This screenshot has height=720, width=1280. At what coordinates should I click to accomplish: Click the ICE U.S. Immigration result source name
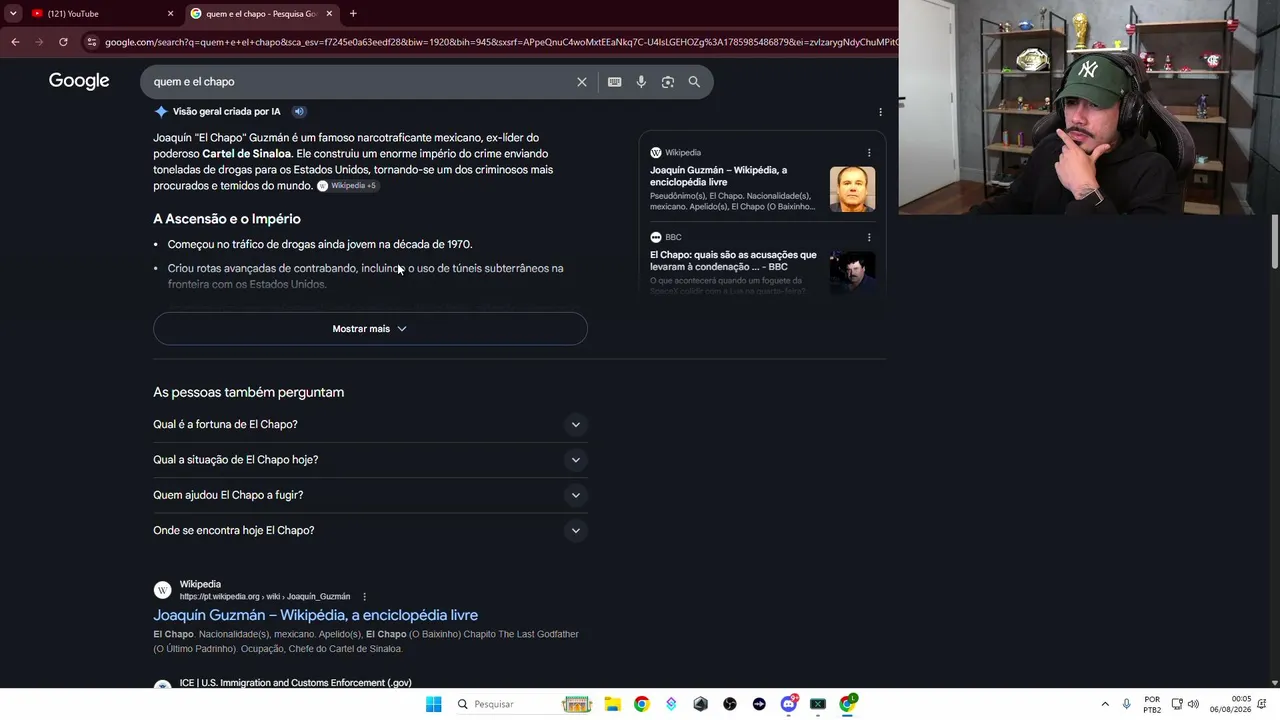coord(296,683)
